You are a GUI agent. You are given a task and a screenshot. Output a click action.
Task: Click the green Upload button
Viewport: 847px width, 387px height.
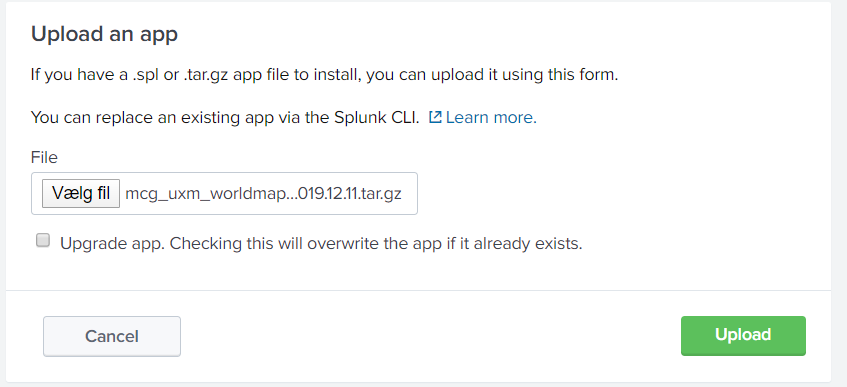(x=743, y=336)
